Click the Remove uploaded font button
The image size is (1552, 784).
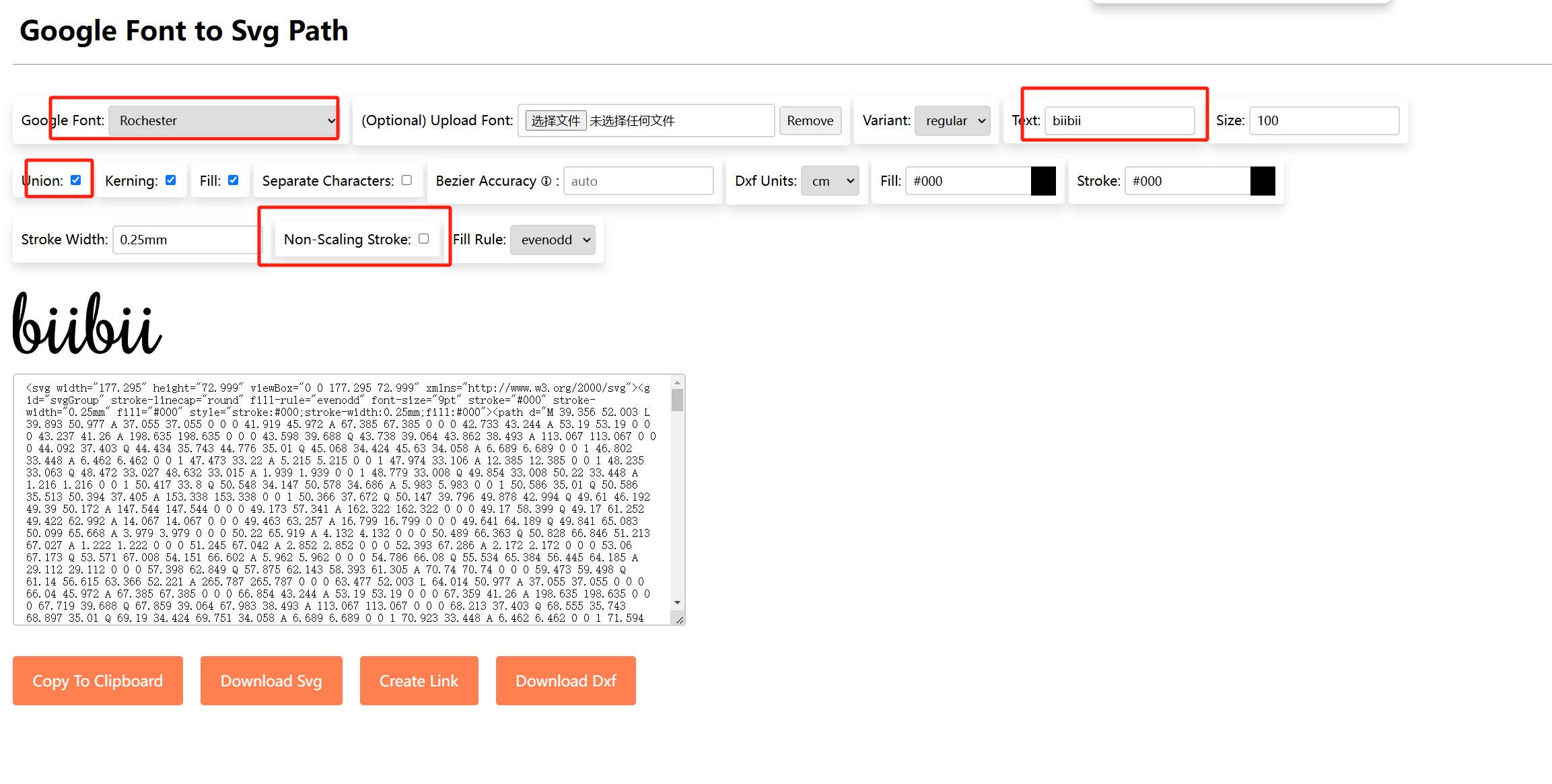(x=810, y=120)
